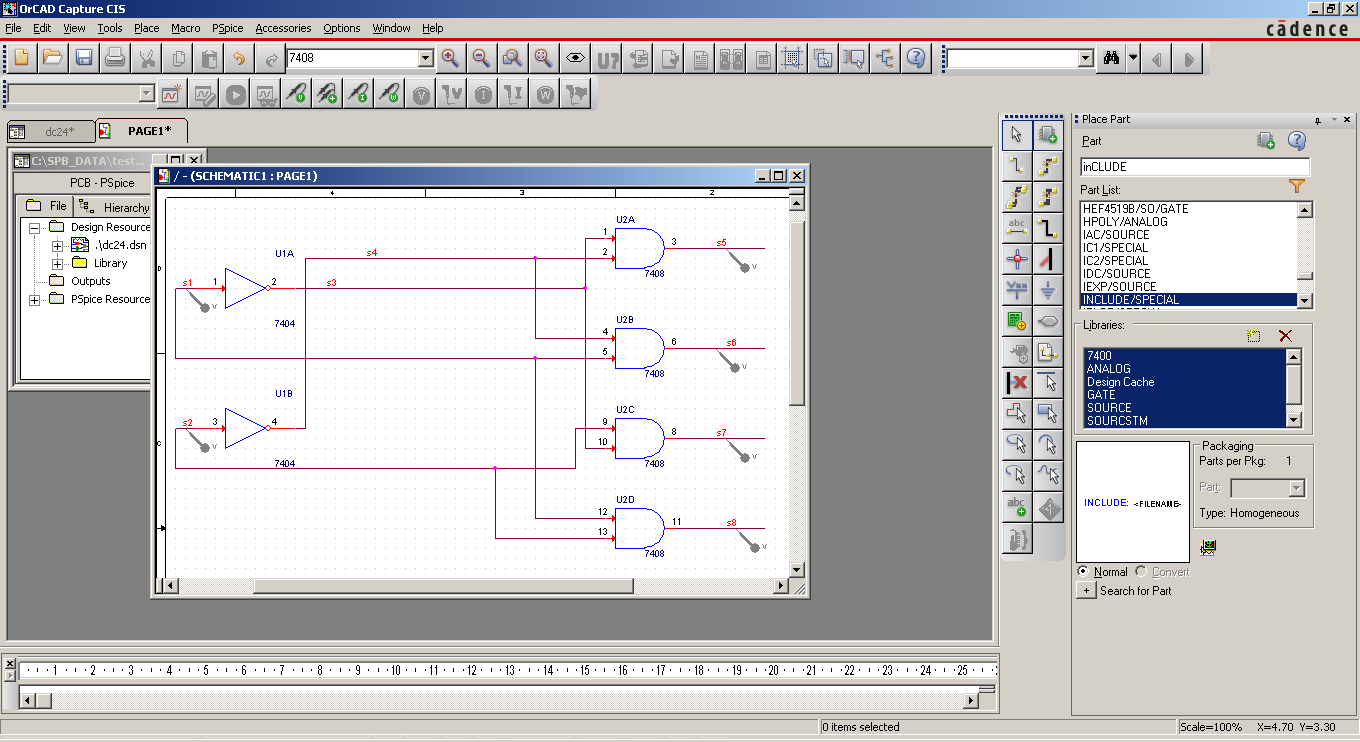Screen dimensions: 1360x742
Task: Select the Normal radio button
Action: pos(1083,571)
